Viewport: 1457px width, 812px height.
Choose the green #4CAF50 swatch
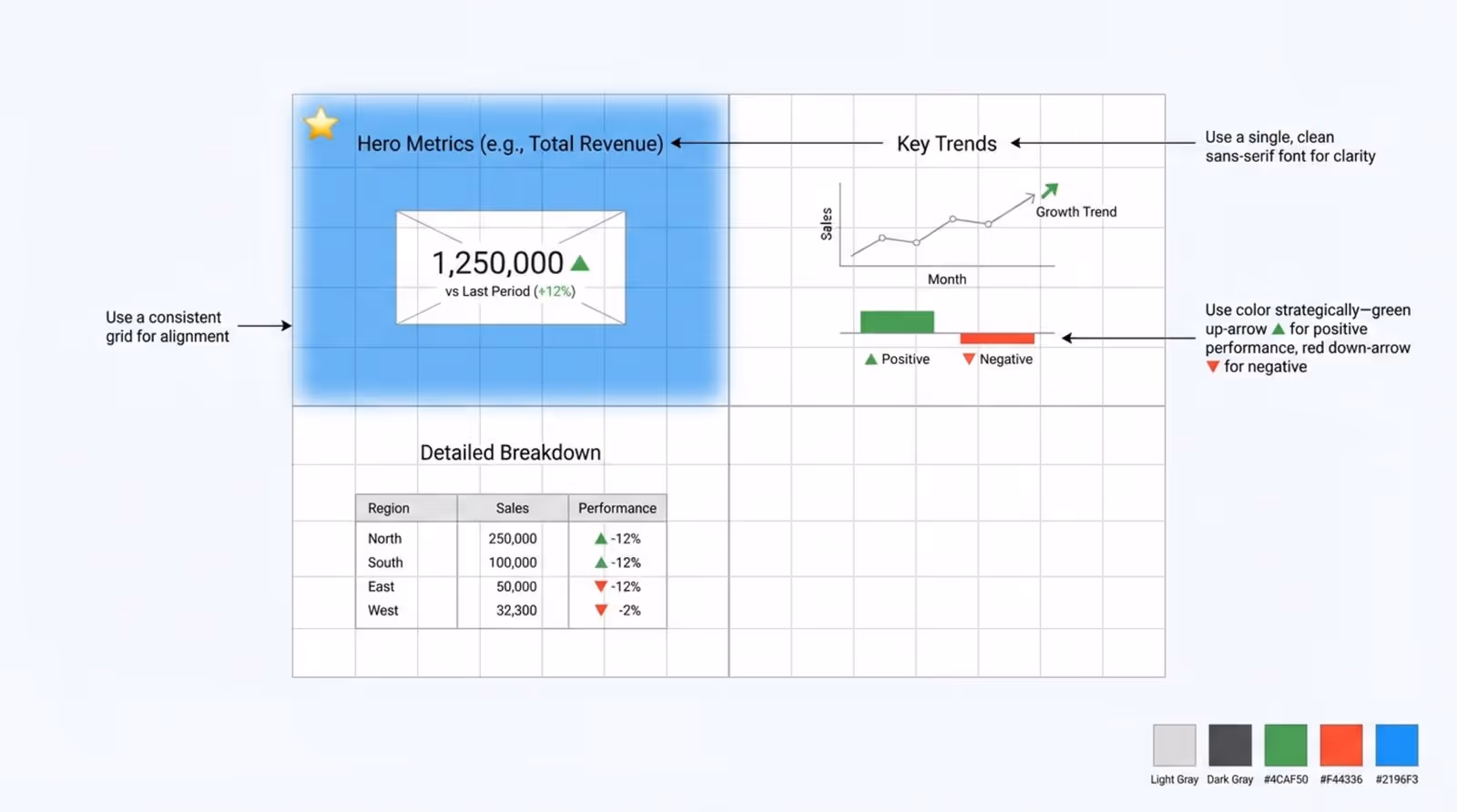click(x=1286, y=746)
